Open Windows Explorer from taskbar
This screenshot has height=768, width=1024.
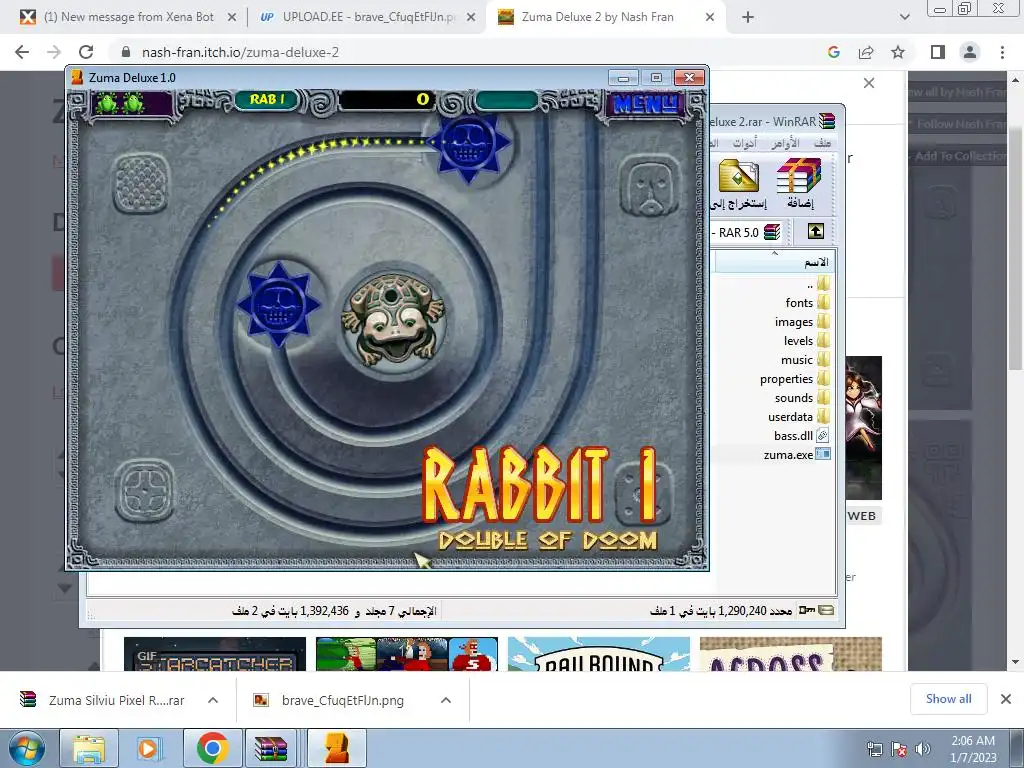88,748
